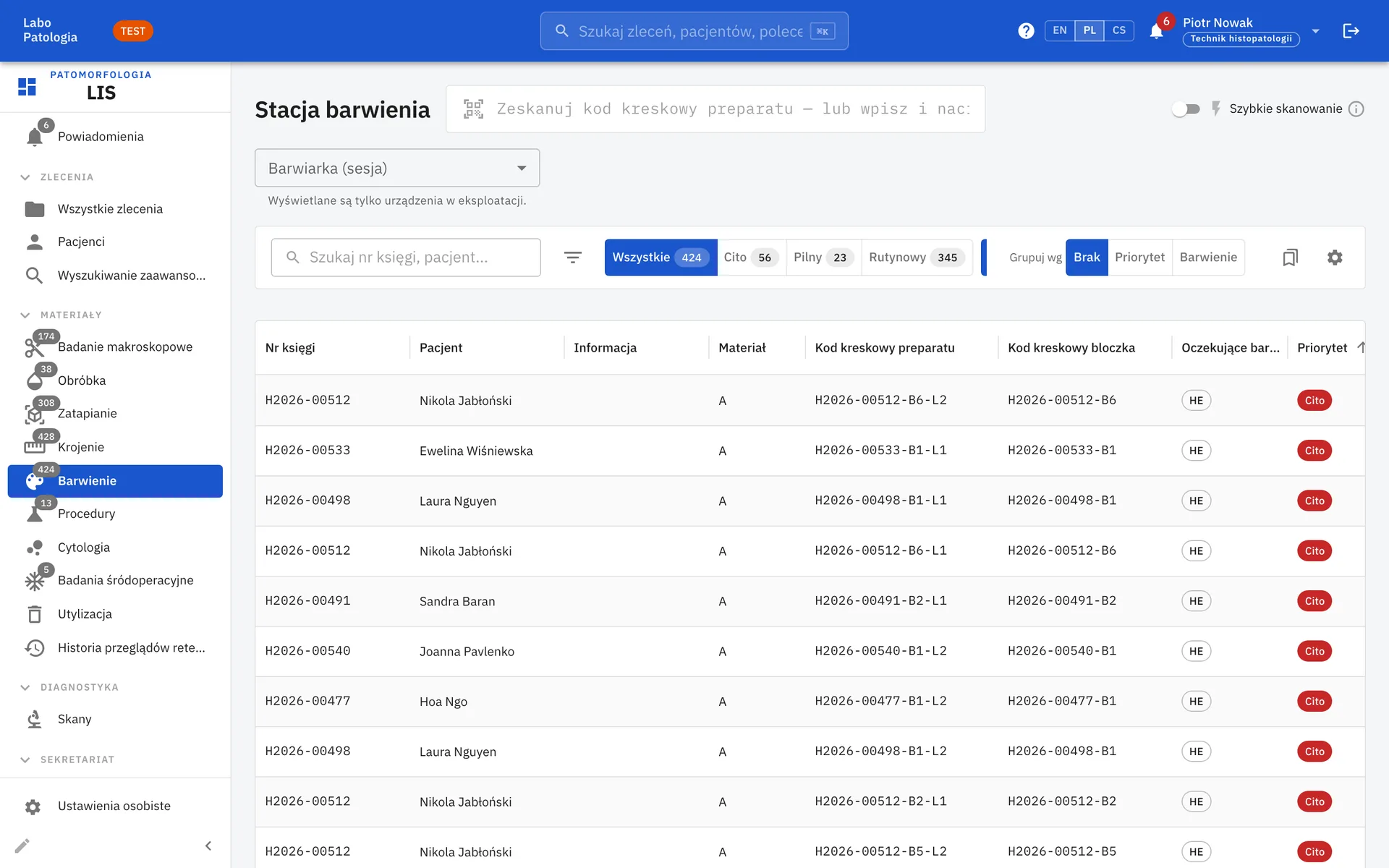Click barcode H2026-00533-B1-L1 cell
The height and width of the screenshot is (868, 1389).
pos(880,451)
